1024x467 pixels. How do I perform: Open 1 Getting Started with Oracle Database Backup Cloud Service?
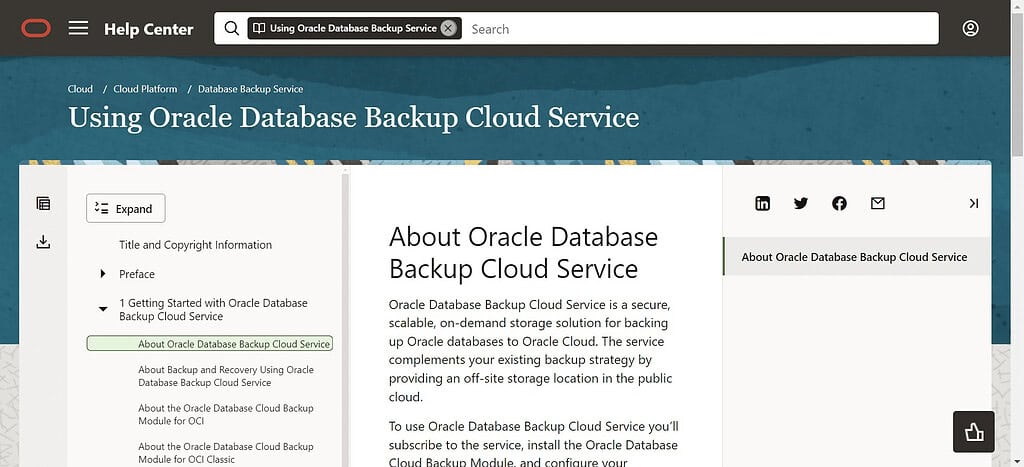click(x=213, y=310)
